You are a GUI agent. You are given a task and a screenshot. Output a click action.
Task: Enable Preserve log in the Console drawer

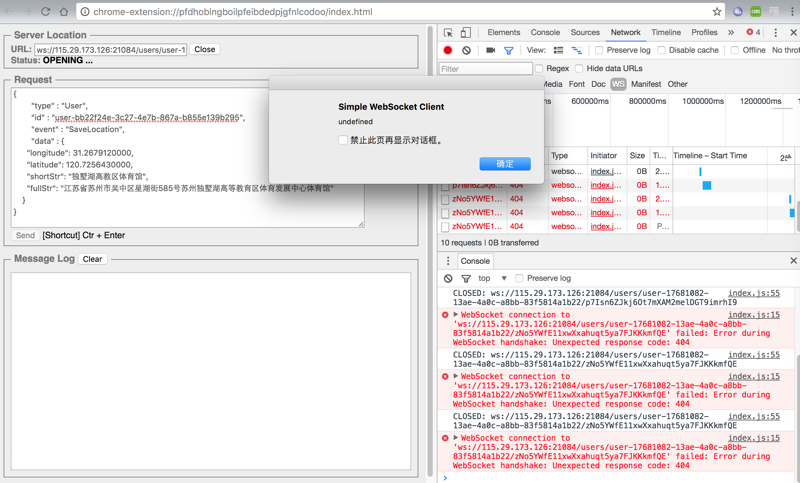(x=519, y=278)
